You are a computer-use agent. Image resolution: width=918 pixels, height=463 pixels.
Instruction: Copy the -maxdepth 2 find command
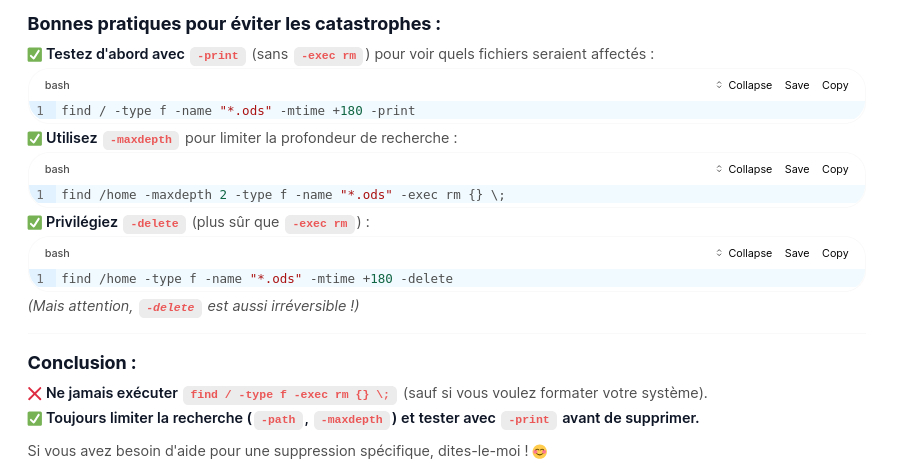(835, 169)
